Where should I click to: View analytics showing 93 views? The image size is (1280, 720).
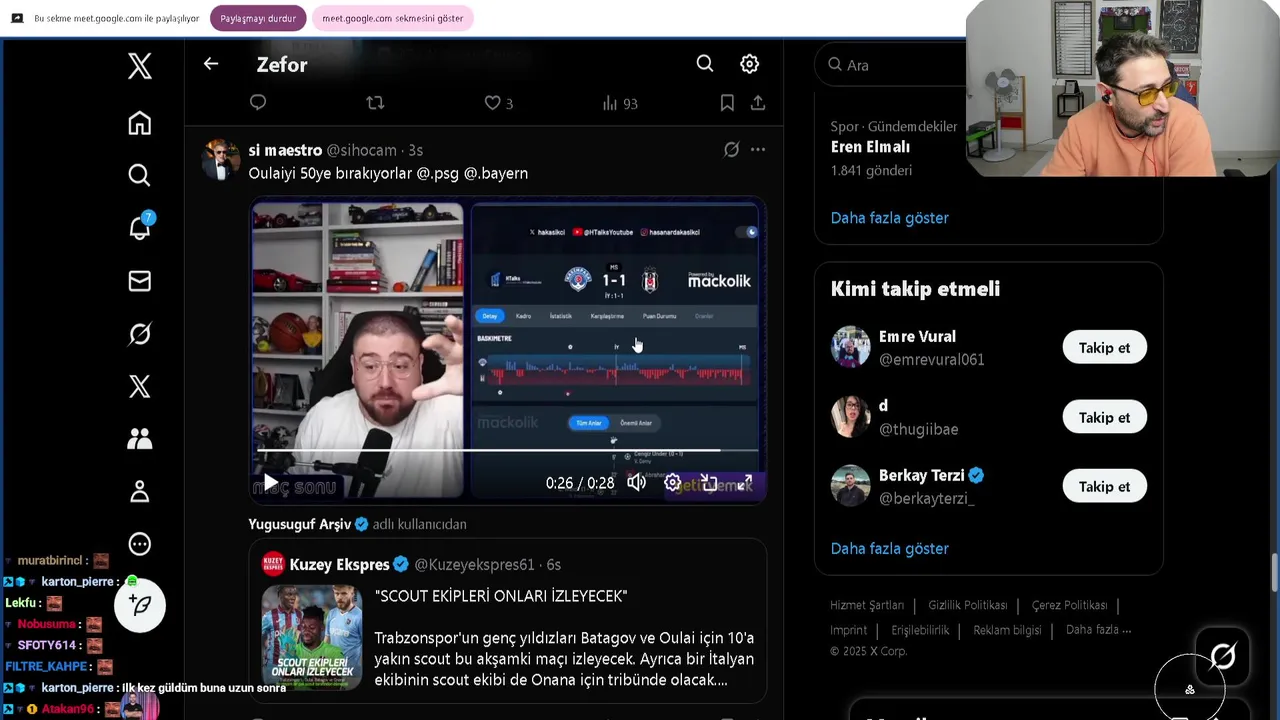pyautogui.click(x=620, y=103)
